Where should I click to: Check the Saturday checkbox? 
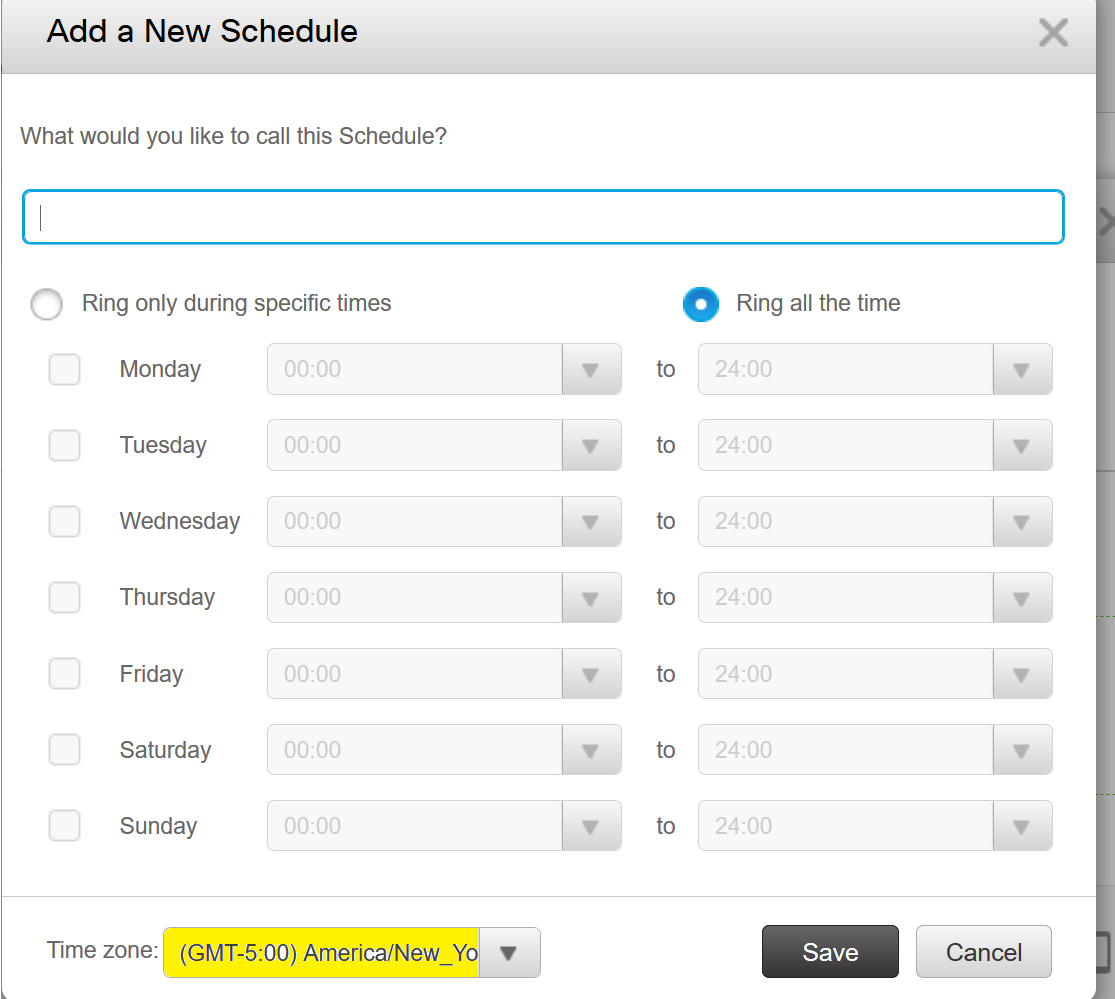click(65, 750)
